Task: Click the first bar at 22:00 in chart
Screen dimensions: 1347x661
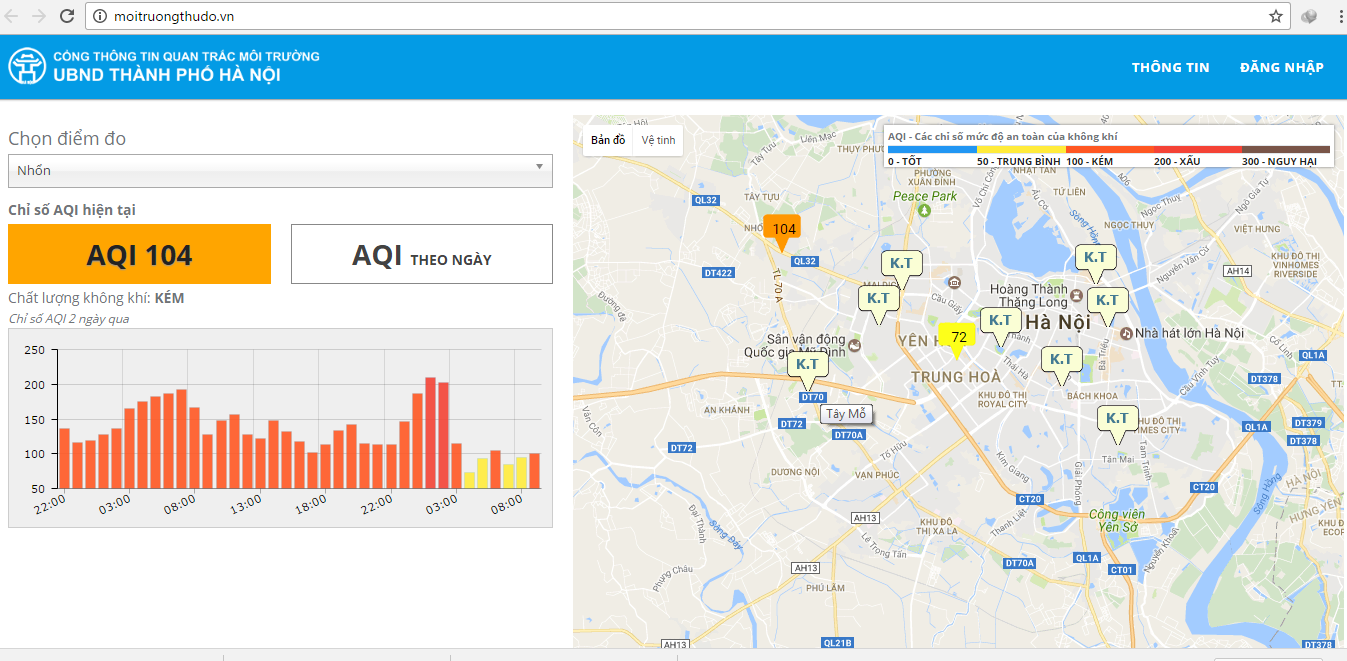Action: (x=64, y=458)
